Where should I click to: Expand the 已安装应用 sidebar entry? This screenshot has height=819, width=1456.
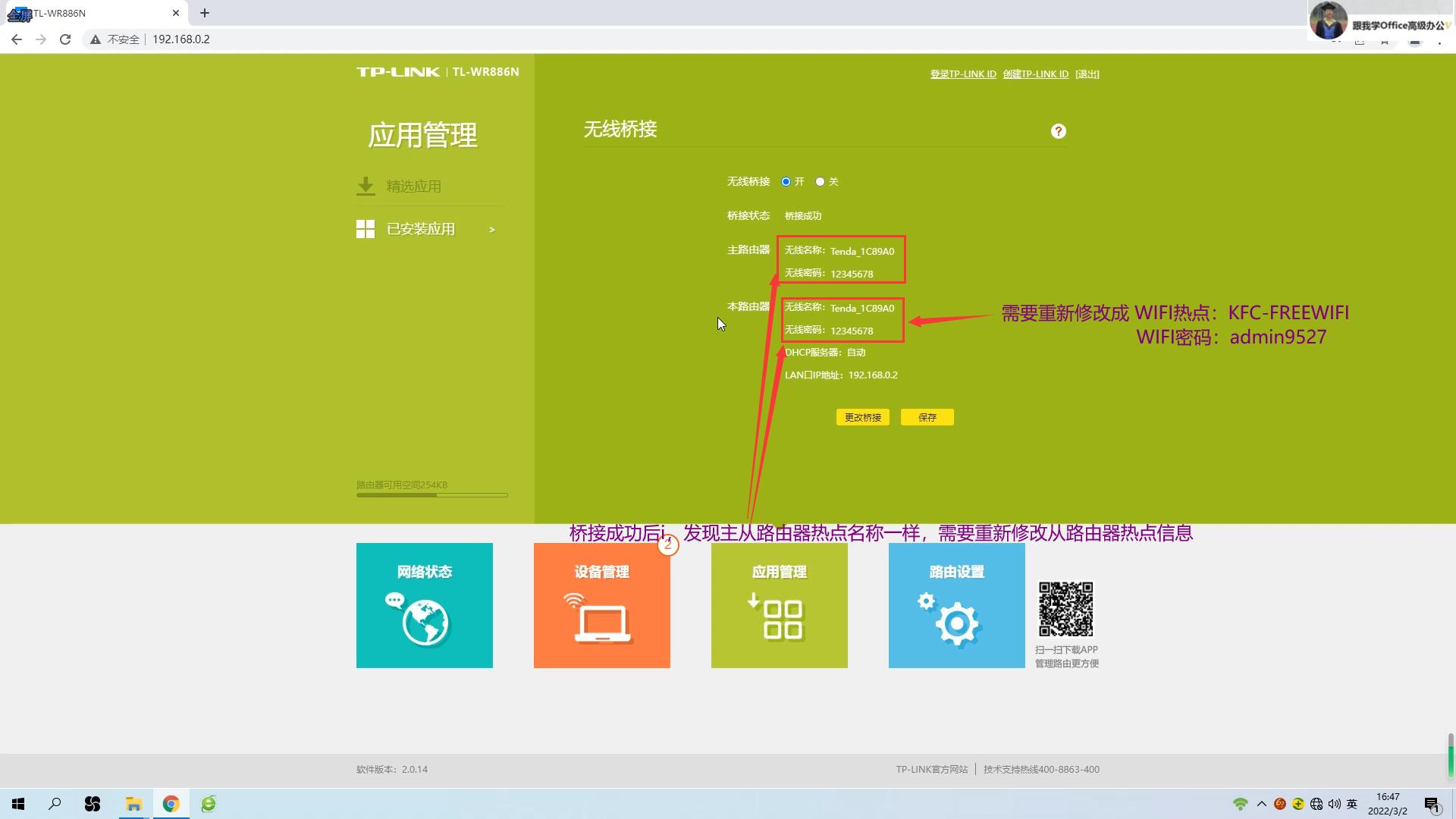[491, 229]
